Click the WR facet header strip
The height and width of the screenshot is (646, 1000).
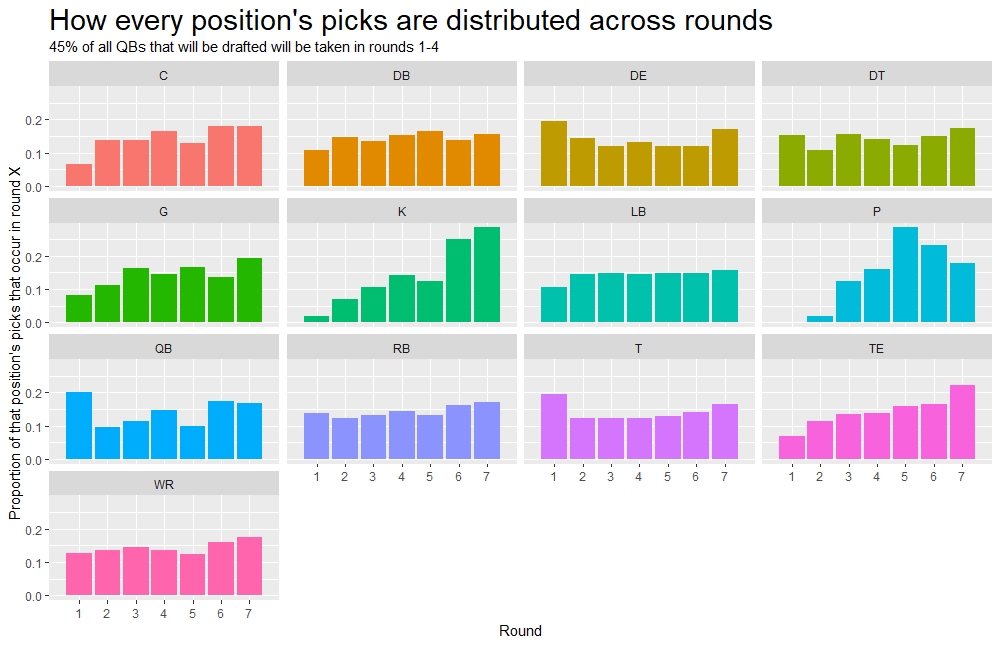point(164,484)
